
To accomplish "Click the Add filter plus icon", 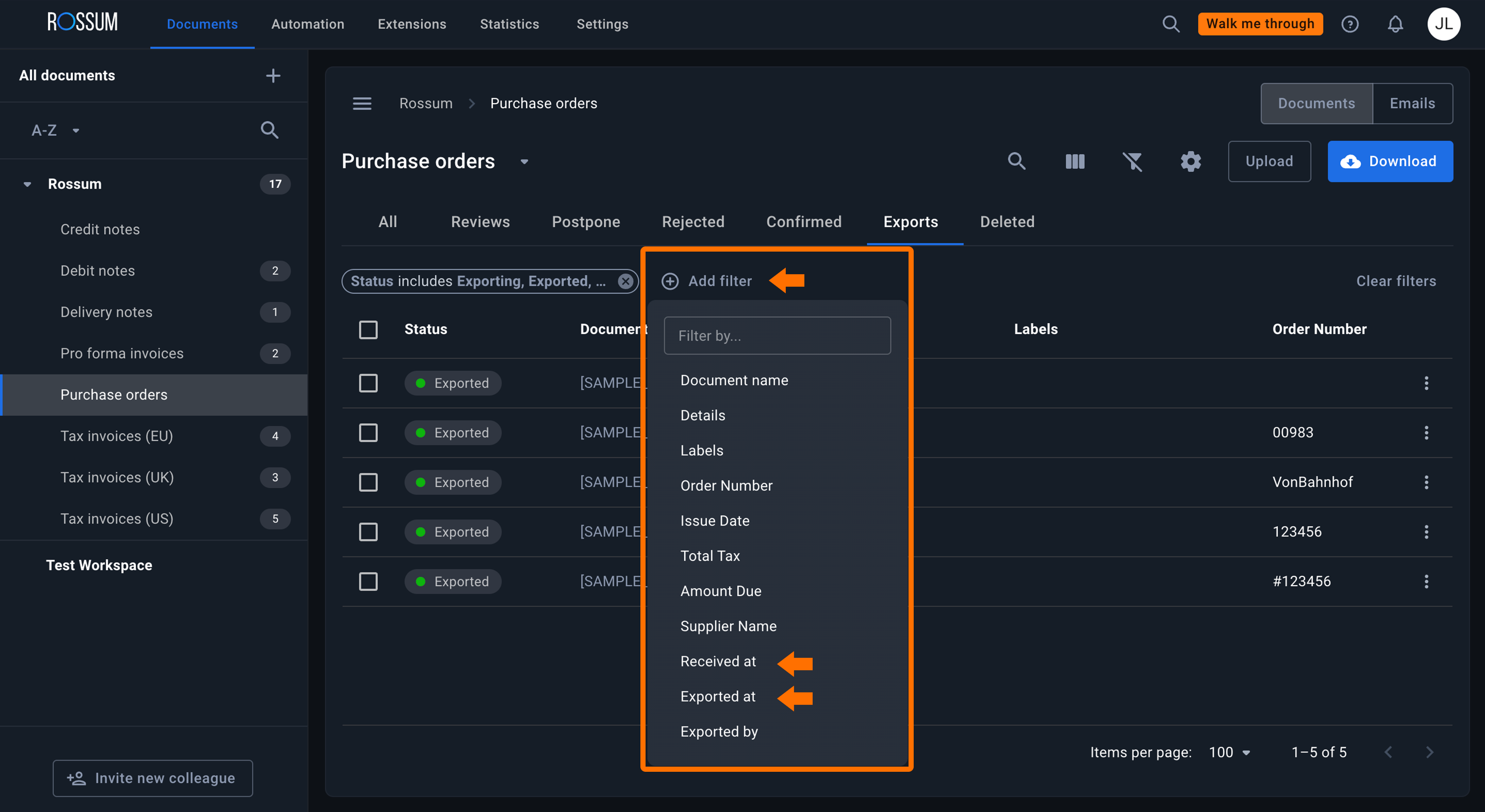I will 669,281.
